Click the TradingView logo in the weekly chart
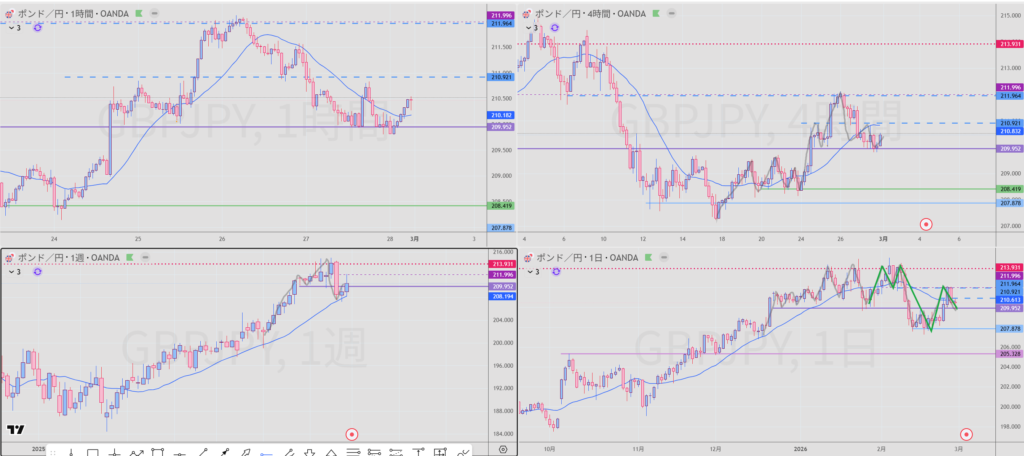 tap(15, 430)
